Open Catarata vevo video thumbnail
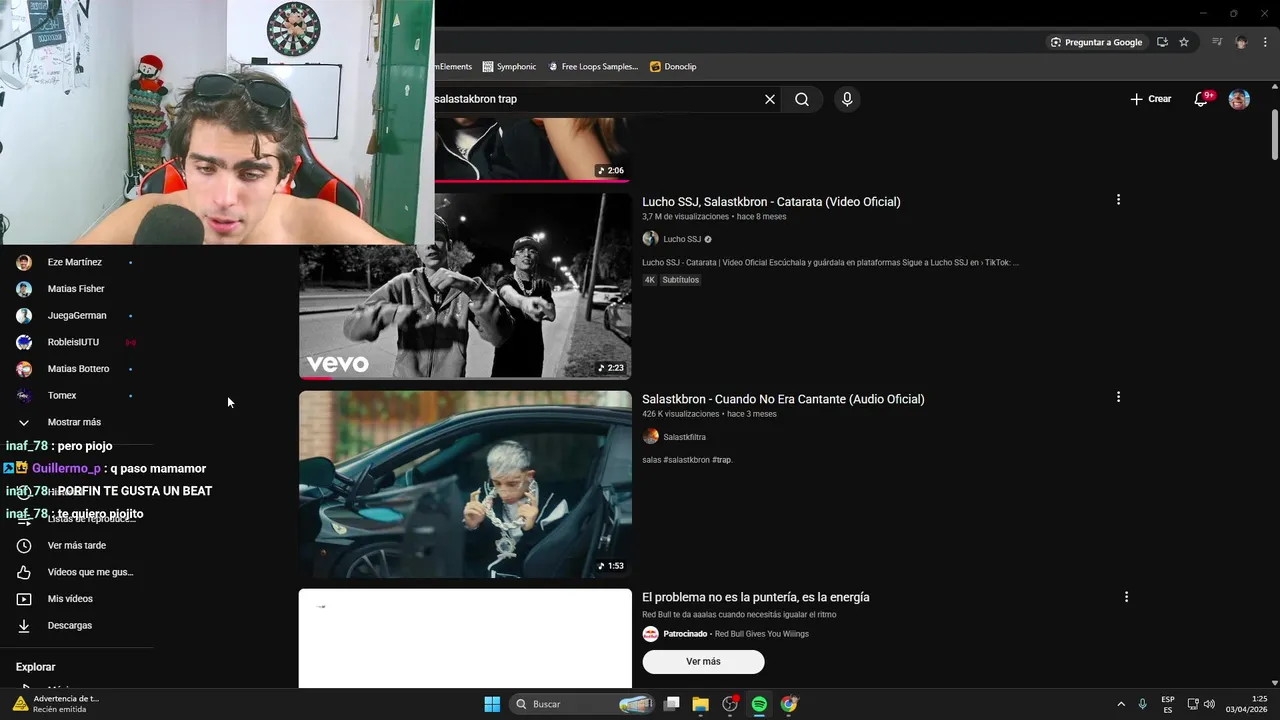The width and height of the screenshot is (1280, 720). tap(465, 286)
